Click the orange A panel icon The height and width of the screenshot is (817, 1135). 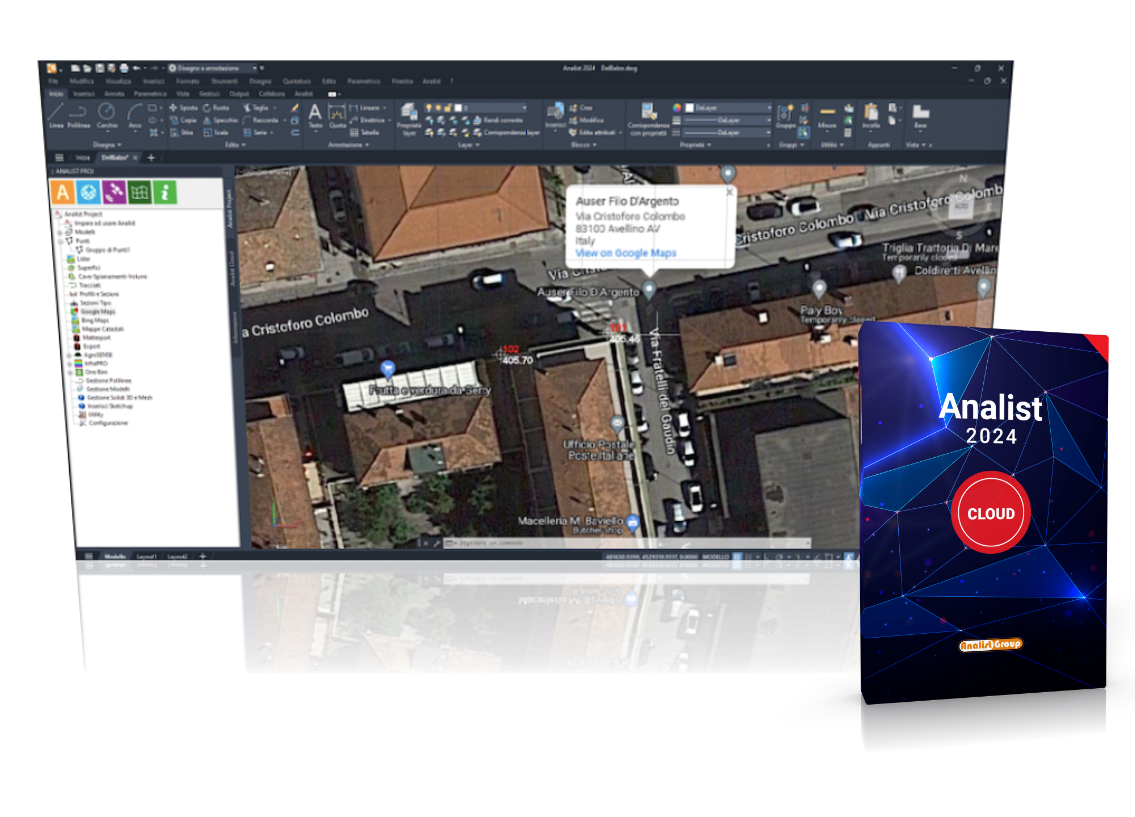click(x=62, y=192)
